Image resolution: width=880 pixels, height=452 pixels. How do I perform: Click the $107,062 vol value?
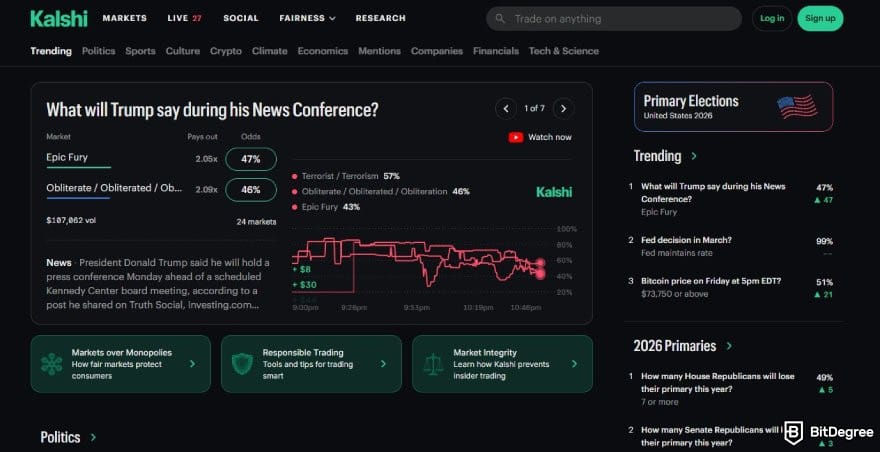click(x=71, y=221)
